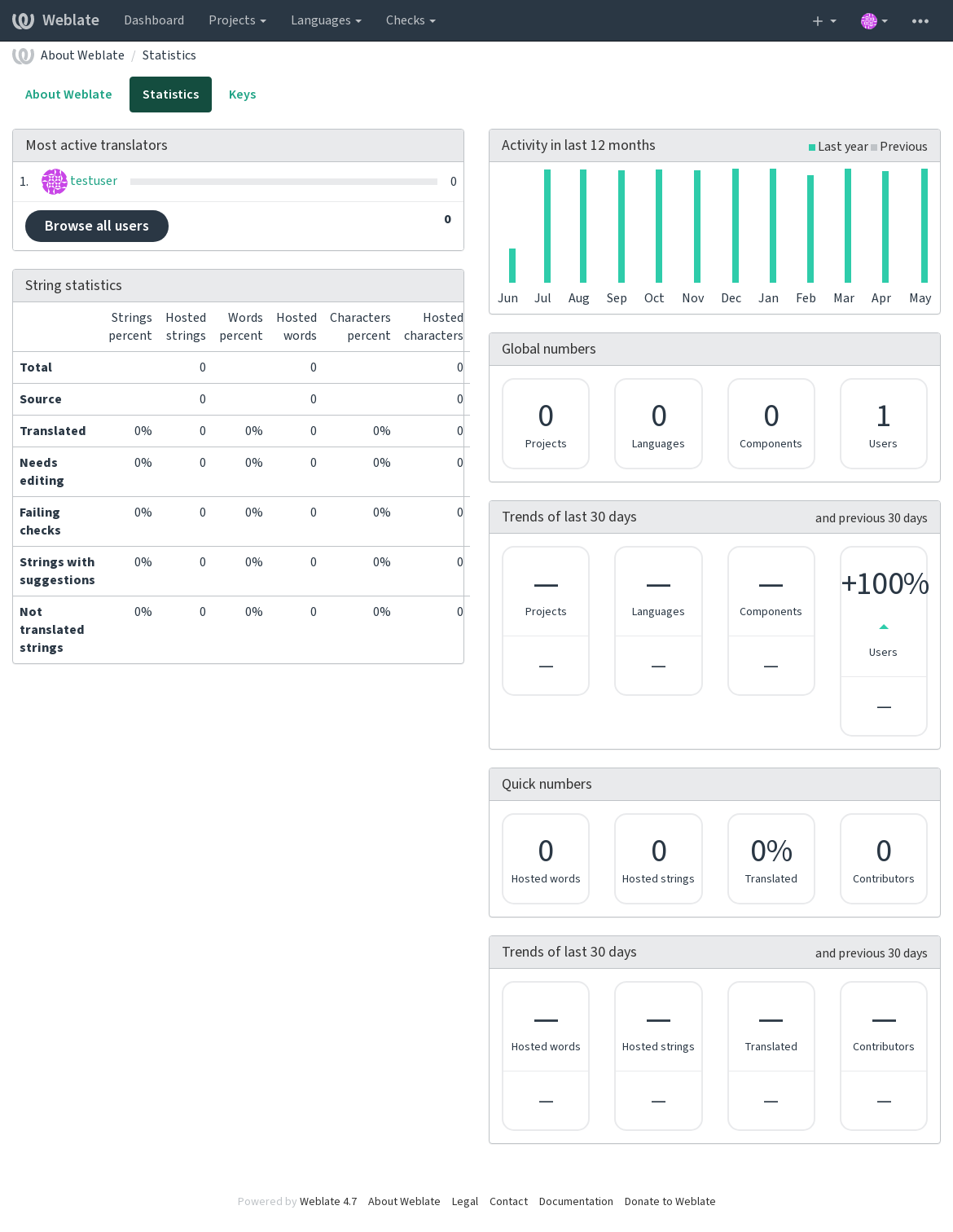Expand the Languages dropdown

[x=326, y=20]
